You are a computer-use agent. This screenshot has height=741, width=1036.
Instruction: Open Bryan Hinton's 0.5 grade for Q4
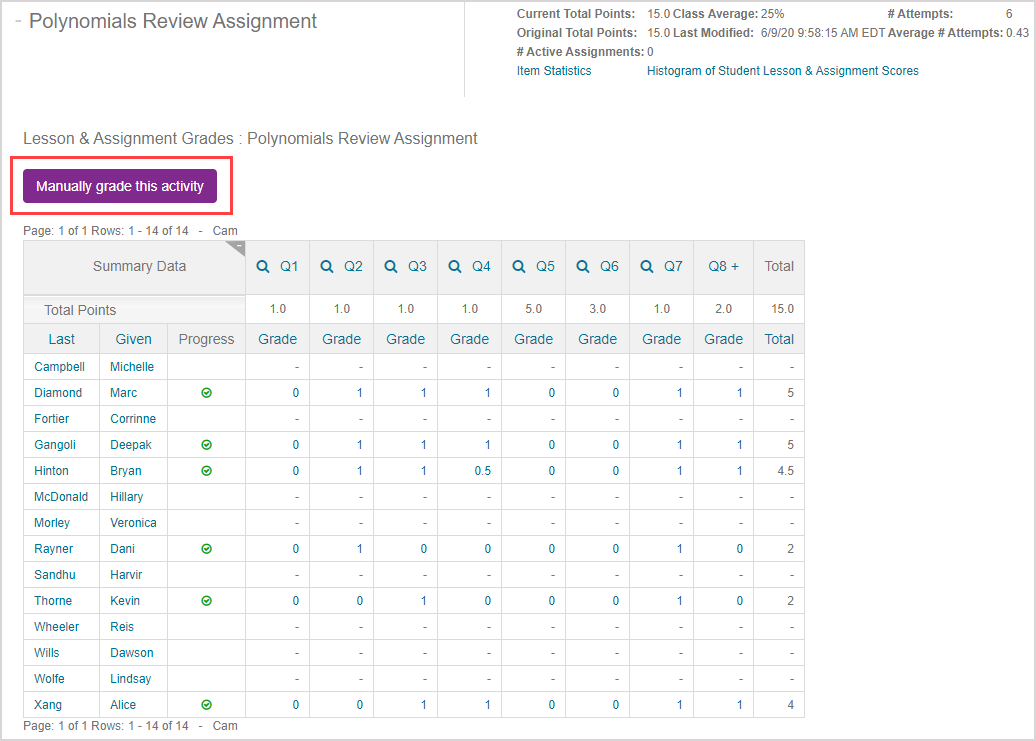(x=482, y=471)
